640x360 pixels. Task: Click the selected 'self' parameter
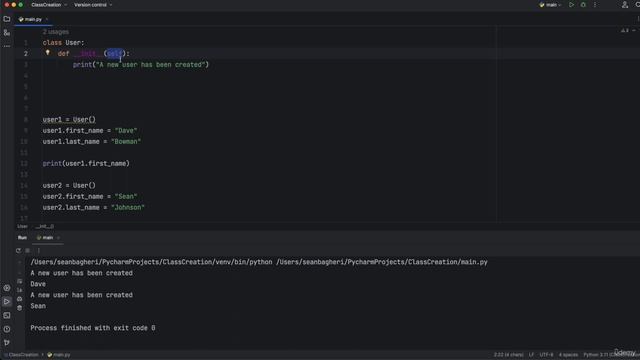pos(115,53)
